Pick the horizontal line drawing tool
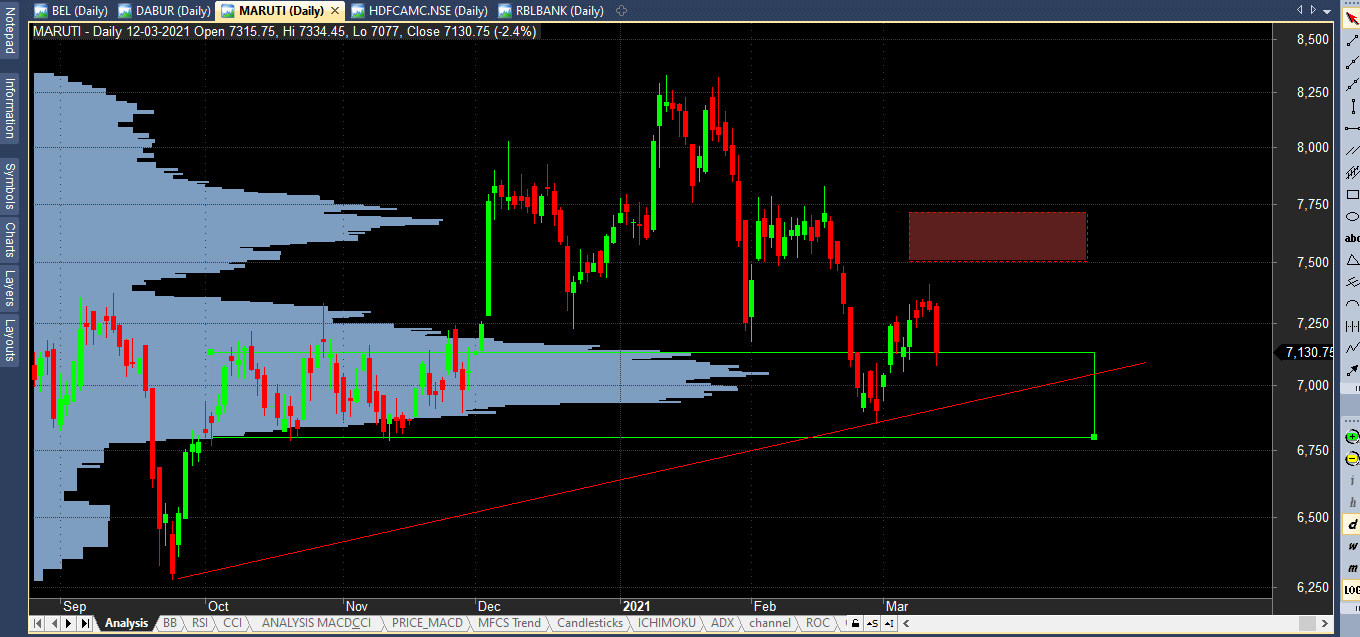Screen dimensions: 1360x637 [x=1352, y=128]
